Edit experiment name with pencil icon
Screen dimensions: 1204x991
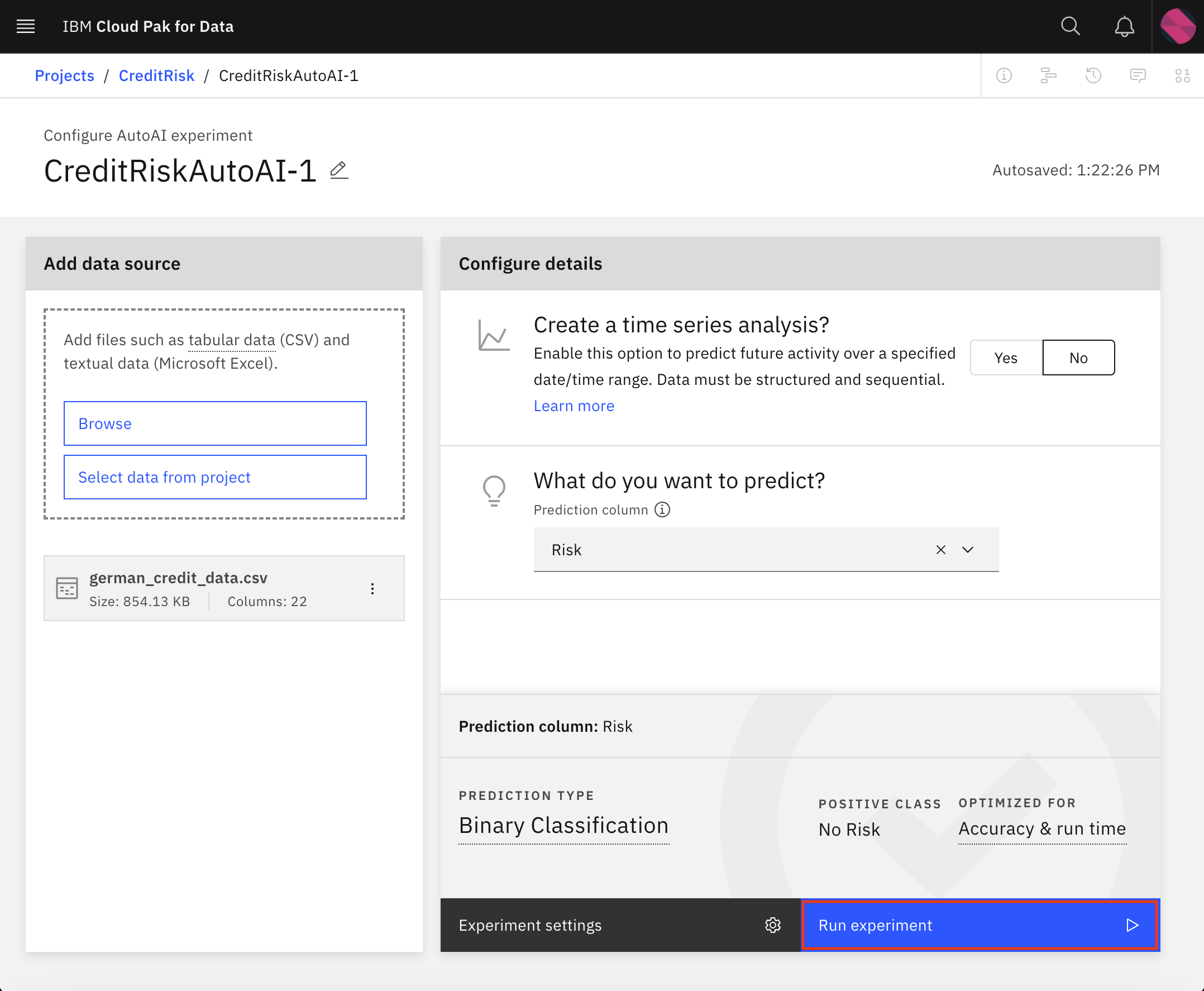pyautogui.click(x=339, y=170)
